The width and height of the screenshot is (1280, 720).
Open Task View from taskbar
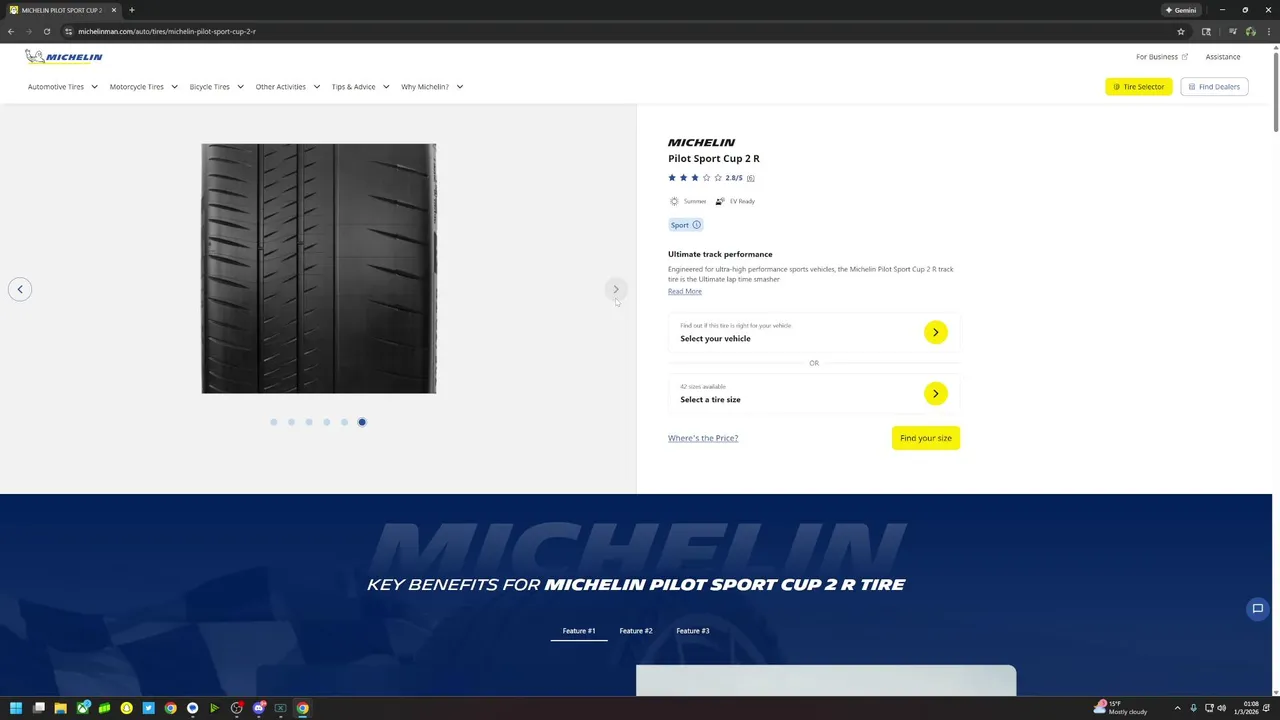pos(38,708)
